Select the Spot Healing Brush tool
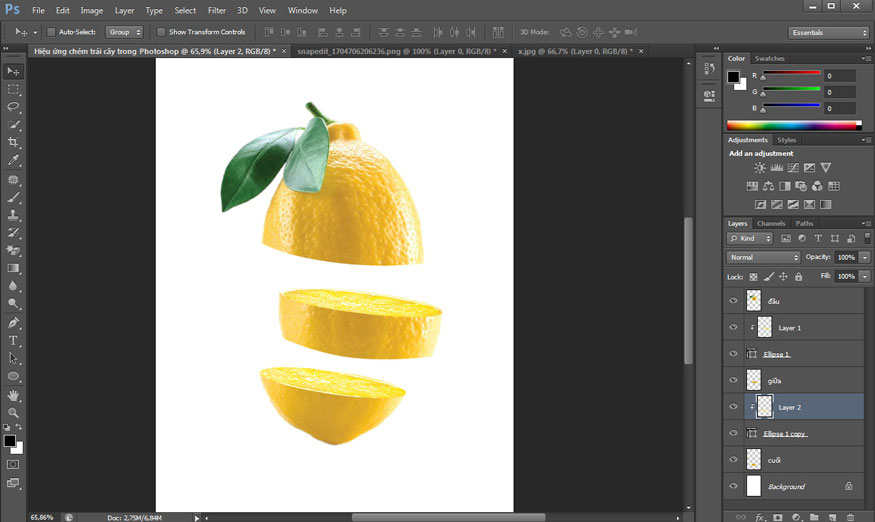 [13, 180]
